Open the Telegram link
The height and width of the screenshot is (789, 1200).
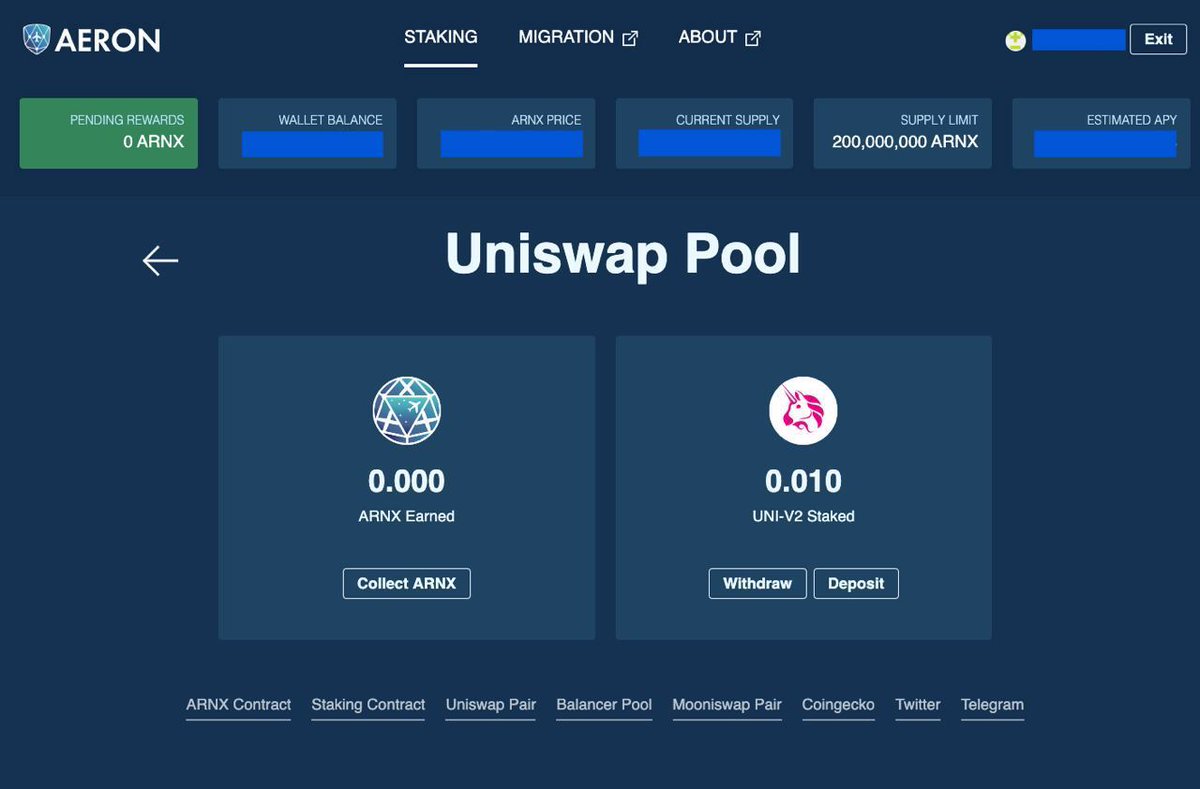coord(992,705)
